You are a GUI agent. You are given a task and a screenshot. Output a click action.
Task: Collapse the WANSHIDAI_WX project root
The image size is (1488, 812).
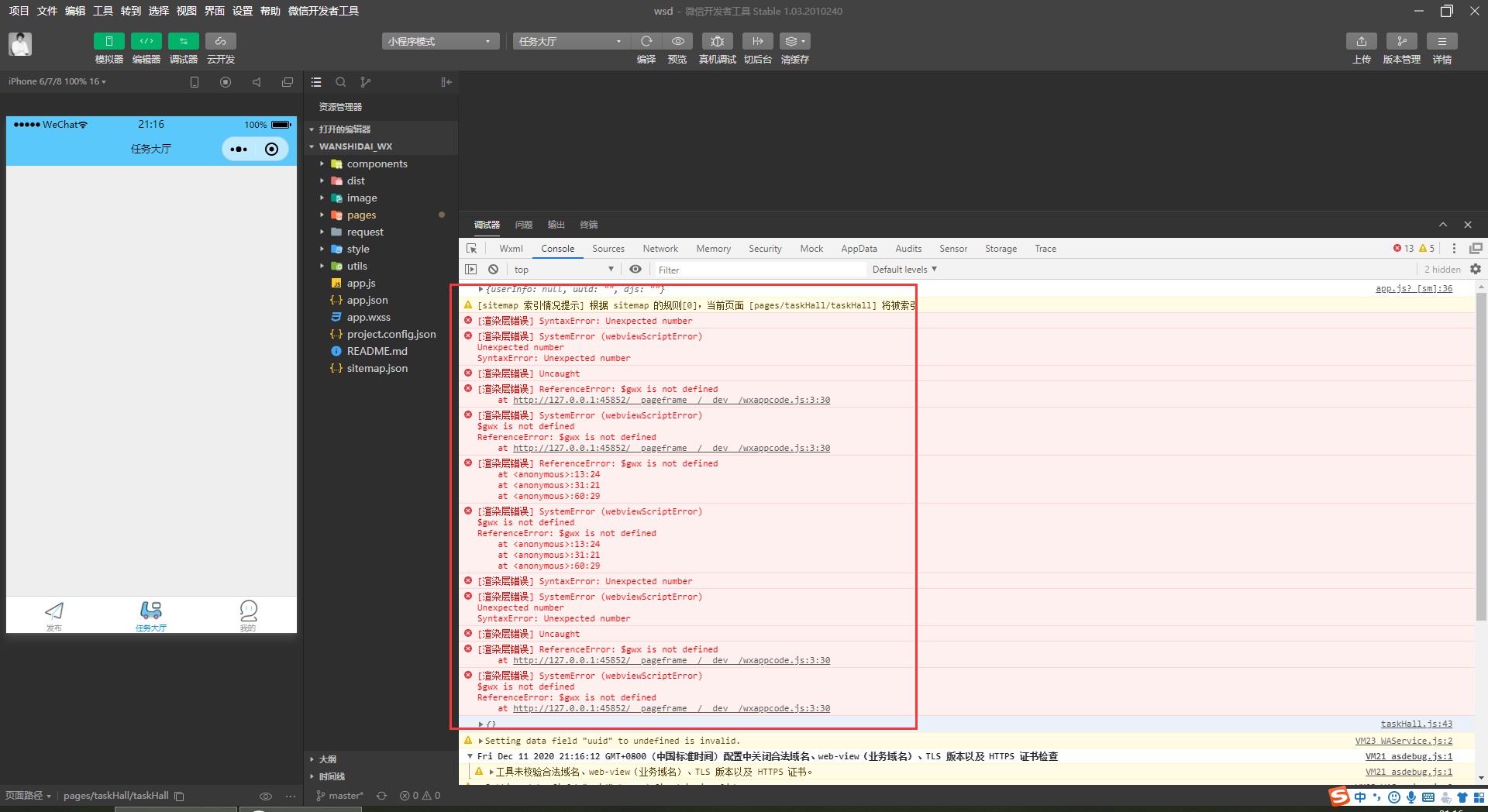click(356, 146)
